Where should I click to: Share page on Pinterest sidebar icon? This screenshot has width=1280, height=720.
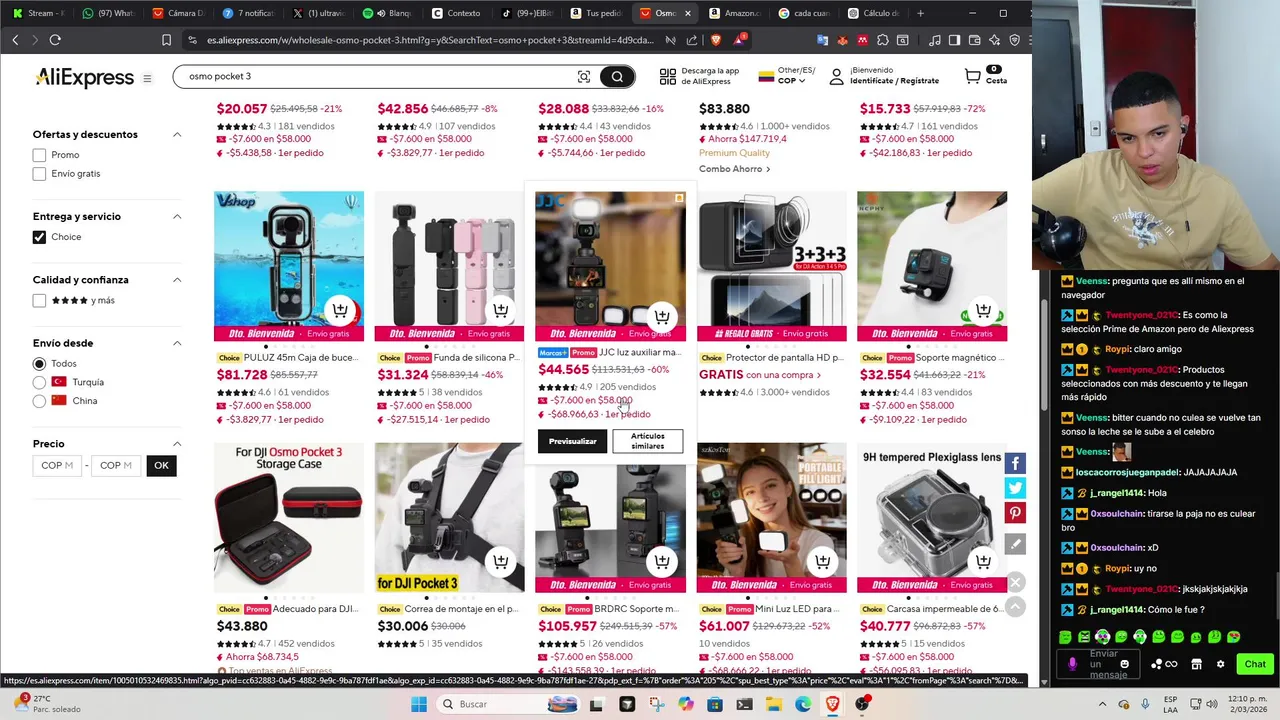tap(1015, 513)
